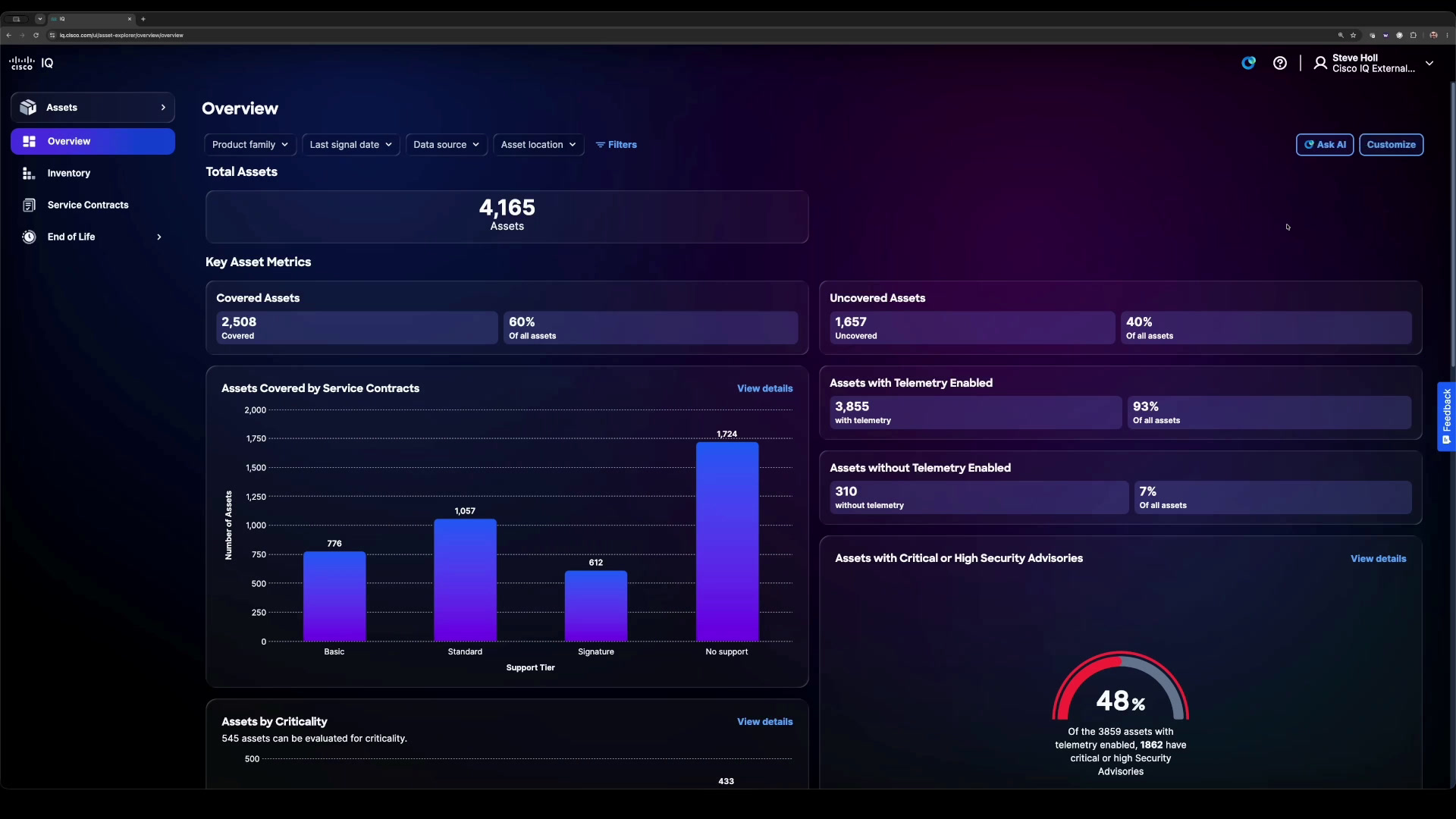The width and height of the screenshot is (1456, 819).
Task: Open the Last signal date dropdown
Action: pos(350,145)
